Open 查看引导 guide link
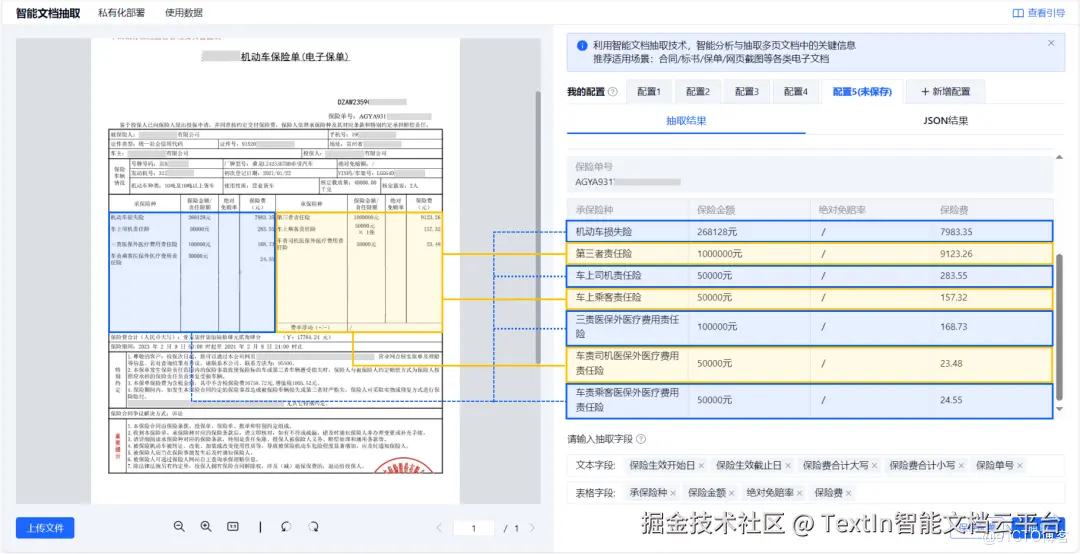The width and height of the screenshot is (1080, 554). [x=1038, y=12]
